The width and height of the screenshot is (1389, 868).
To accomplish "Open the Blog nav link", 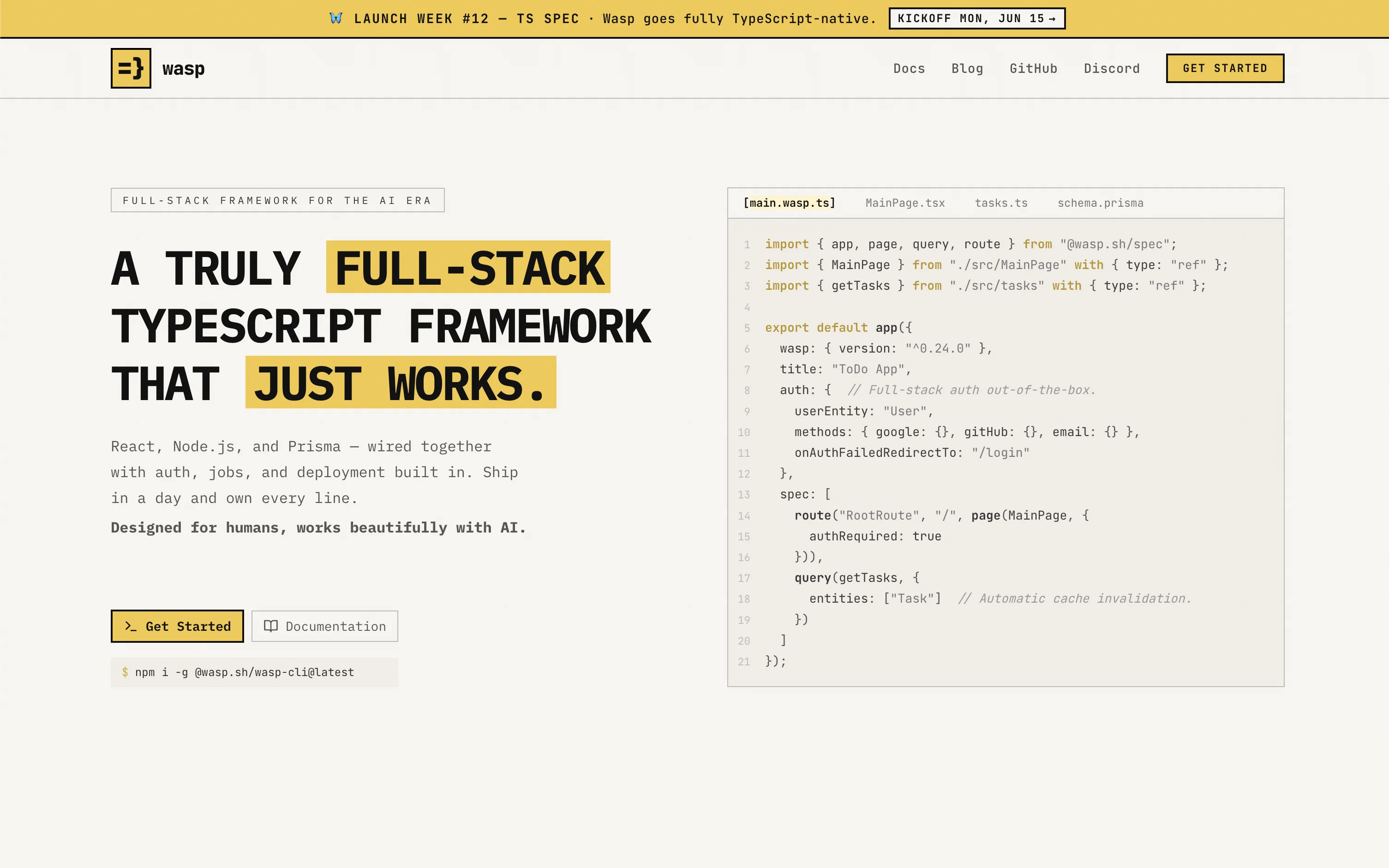I will click(x=967, y=68).
